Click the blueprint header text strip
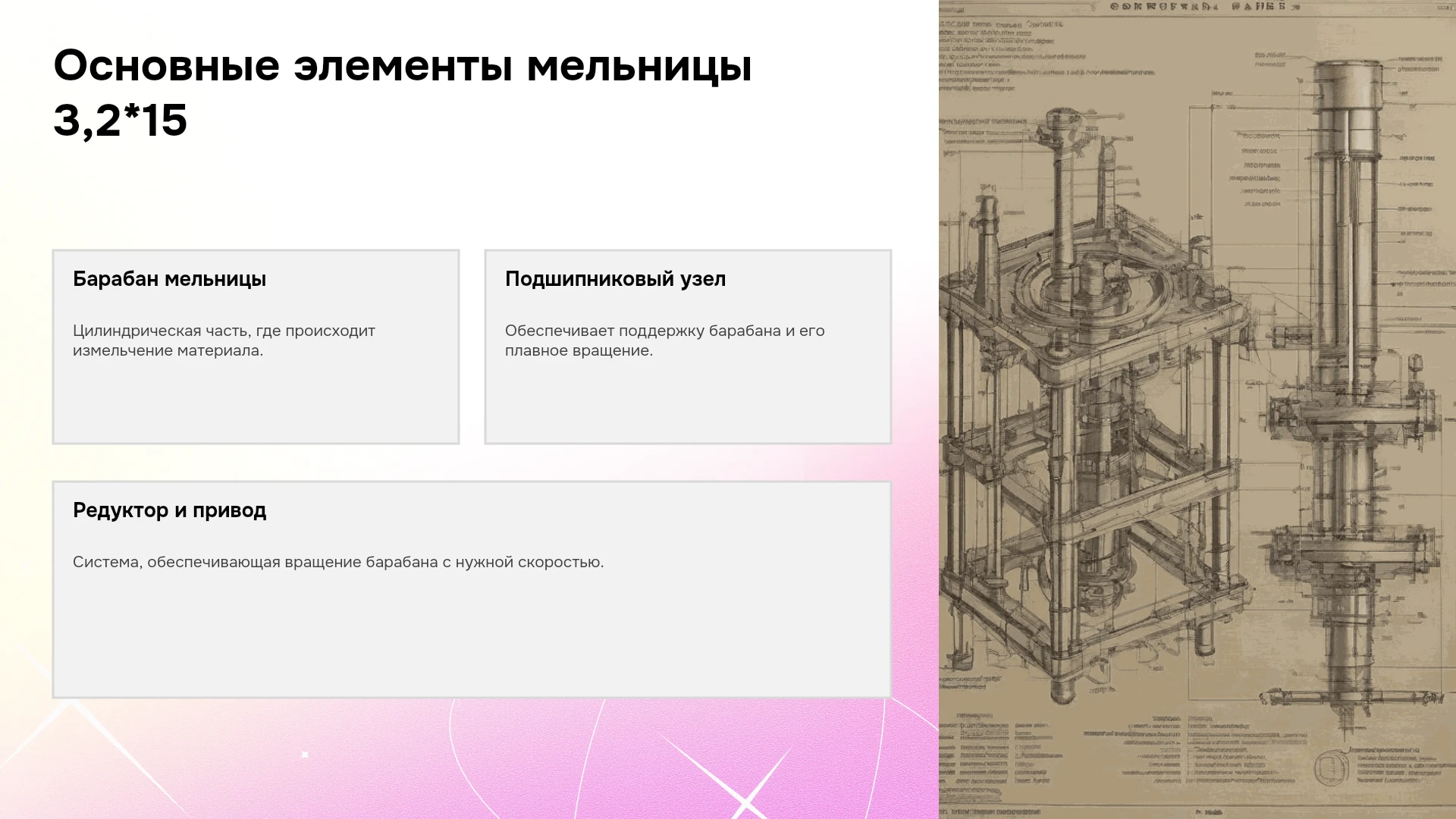The height and width of the screenshot is (819, 1456). click(x=1198, y=7)
